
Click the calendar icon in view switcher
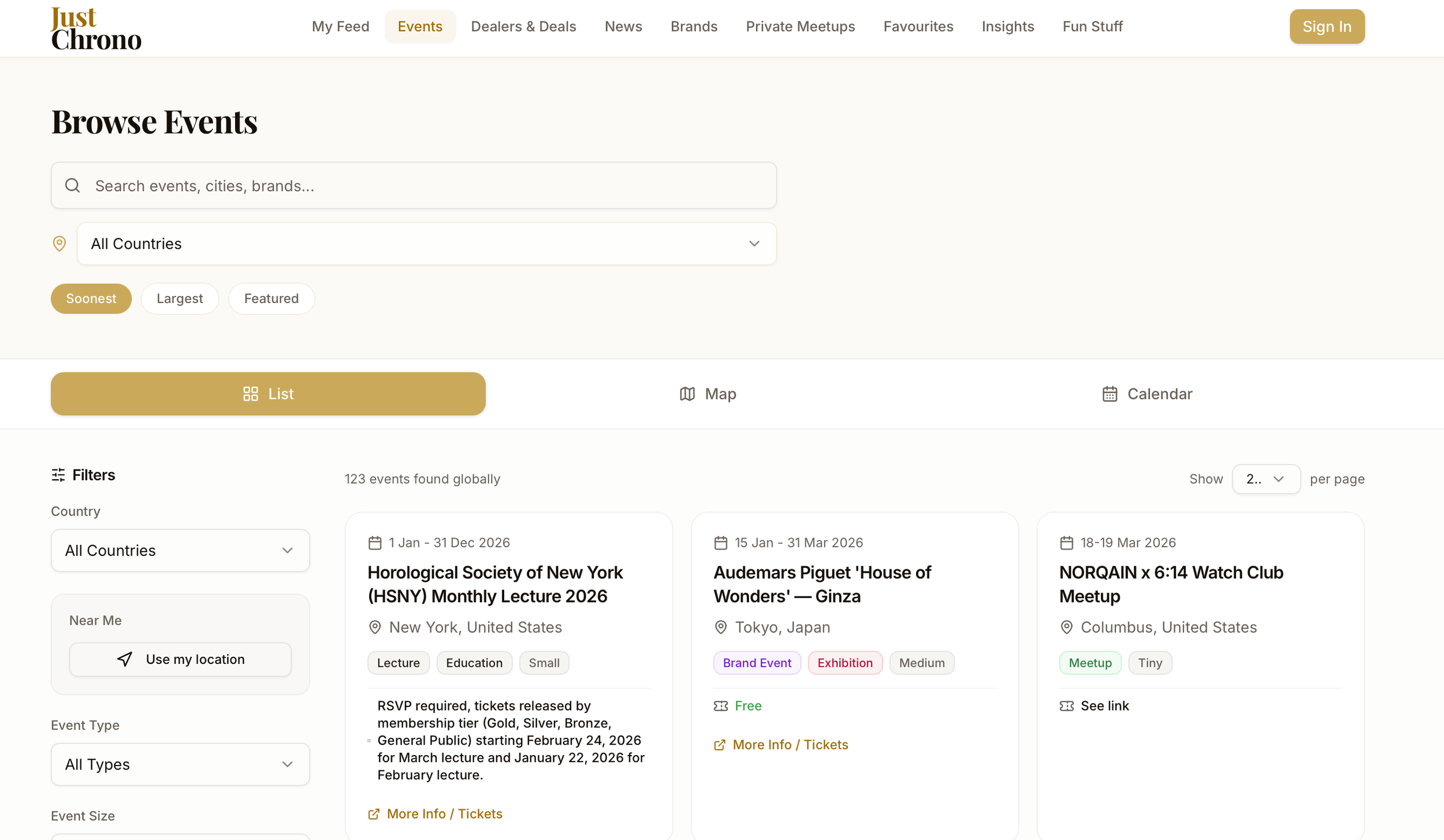point(1110,394)
